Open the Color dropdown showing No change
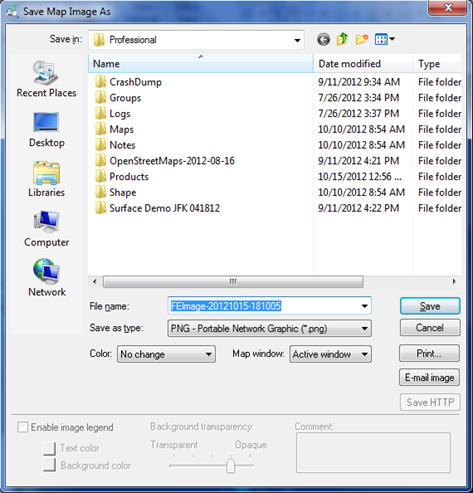This screenshot has width=473, height=493. click(x=166, y=354)
